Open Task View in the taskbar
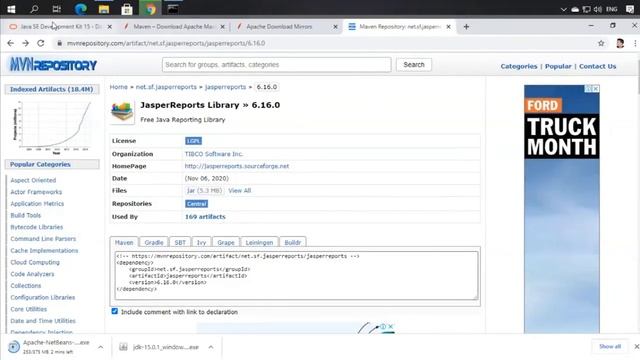640x360 pixels. coord(57,9)
